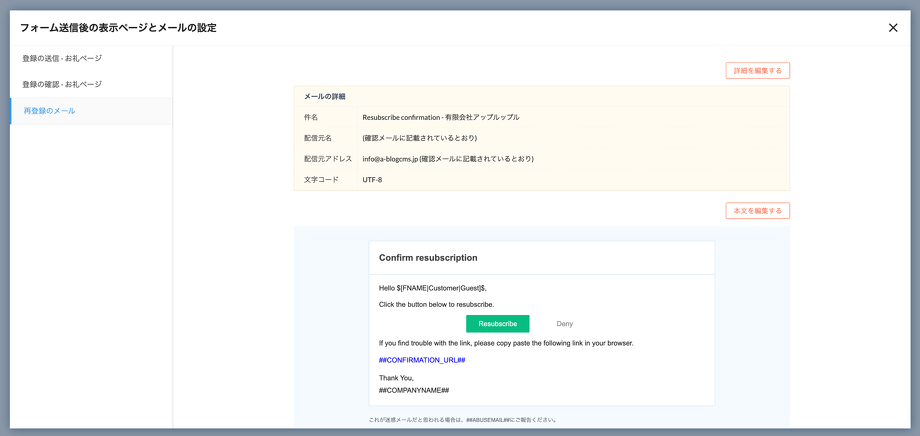The height and width of the screenshot is (436, 920).
Task: Click the ##ABUSEMAIL## footer notice
Action: (463, 420)
